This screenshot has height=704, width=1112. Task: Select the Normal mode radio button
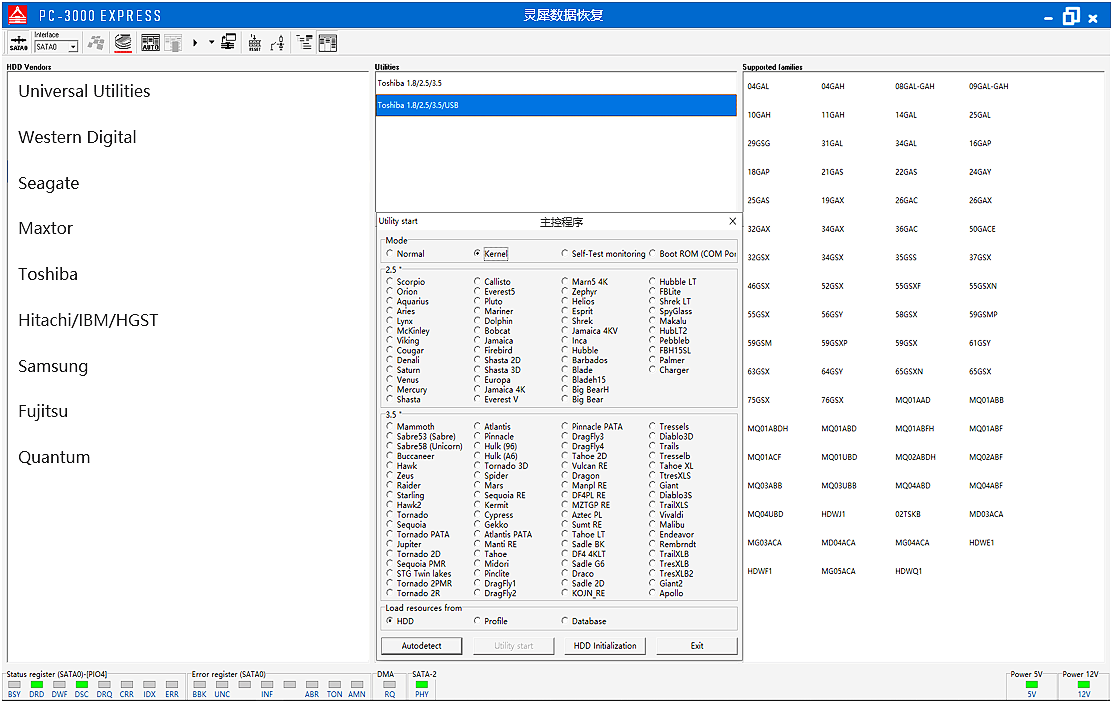[x=390, y=253]
